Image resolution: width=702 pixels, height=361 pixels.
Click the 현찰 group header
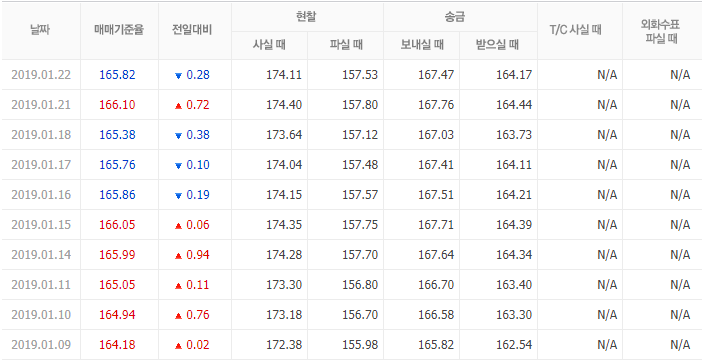click(x=305, y=17)
